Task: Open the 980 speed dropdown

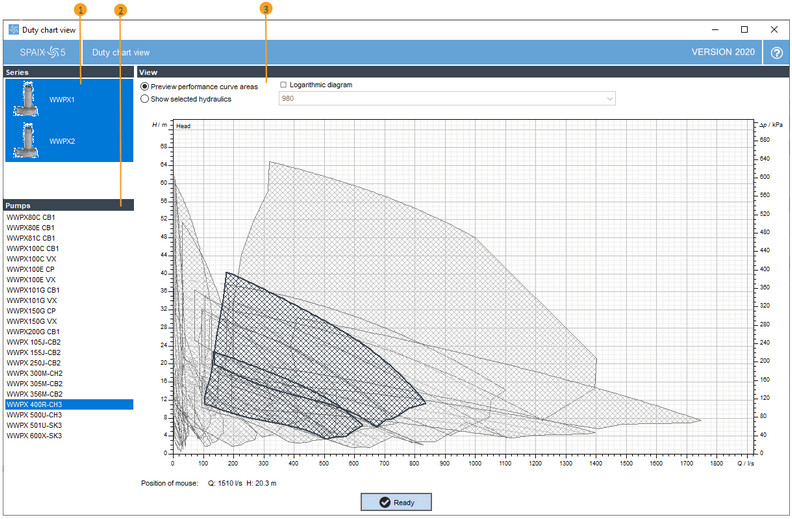Action: pyautogui.click(x=447, y=98)
